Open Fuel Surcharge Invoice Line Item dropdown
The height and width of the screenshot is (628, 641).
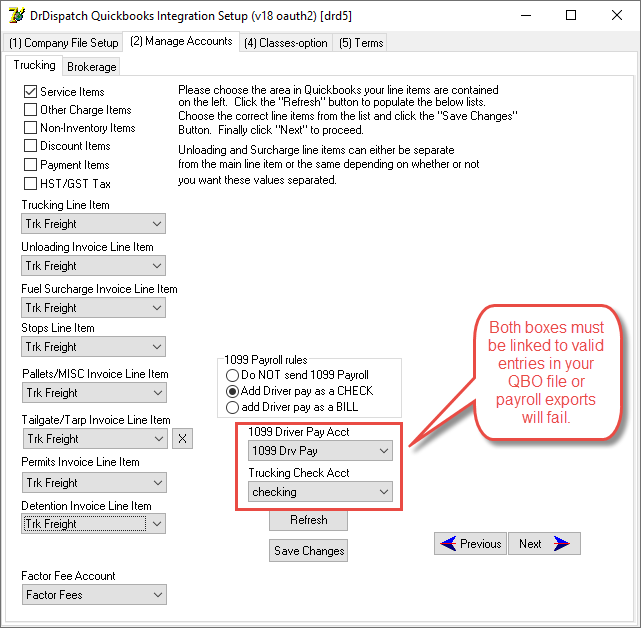pyautogui.click(x=94, y=307)
